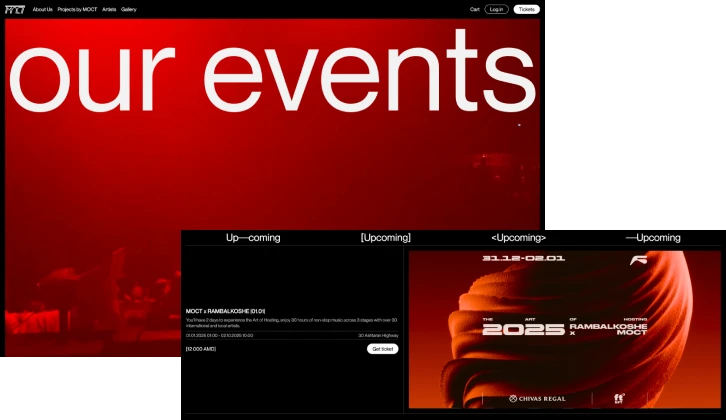This screenshot has height=420, width=726.
Task: Click the 31.12-02.01 date on poster
Action: coord(523,258)
